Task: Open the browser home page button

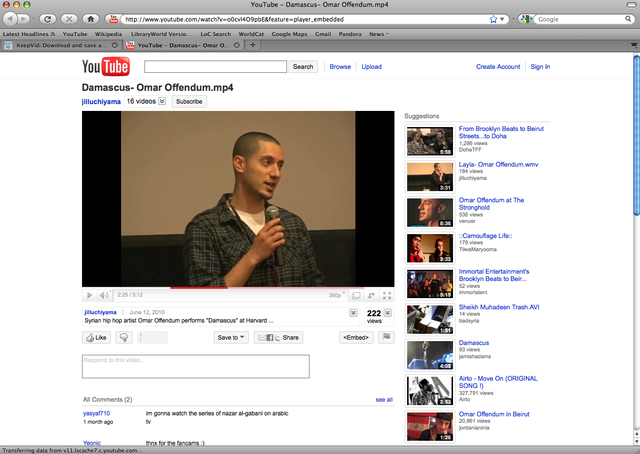Action: click(x=91, y=19)
